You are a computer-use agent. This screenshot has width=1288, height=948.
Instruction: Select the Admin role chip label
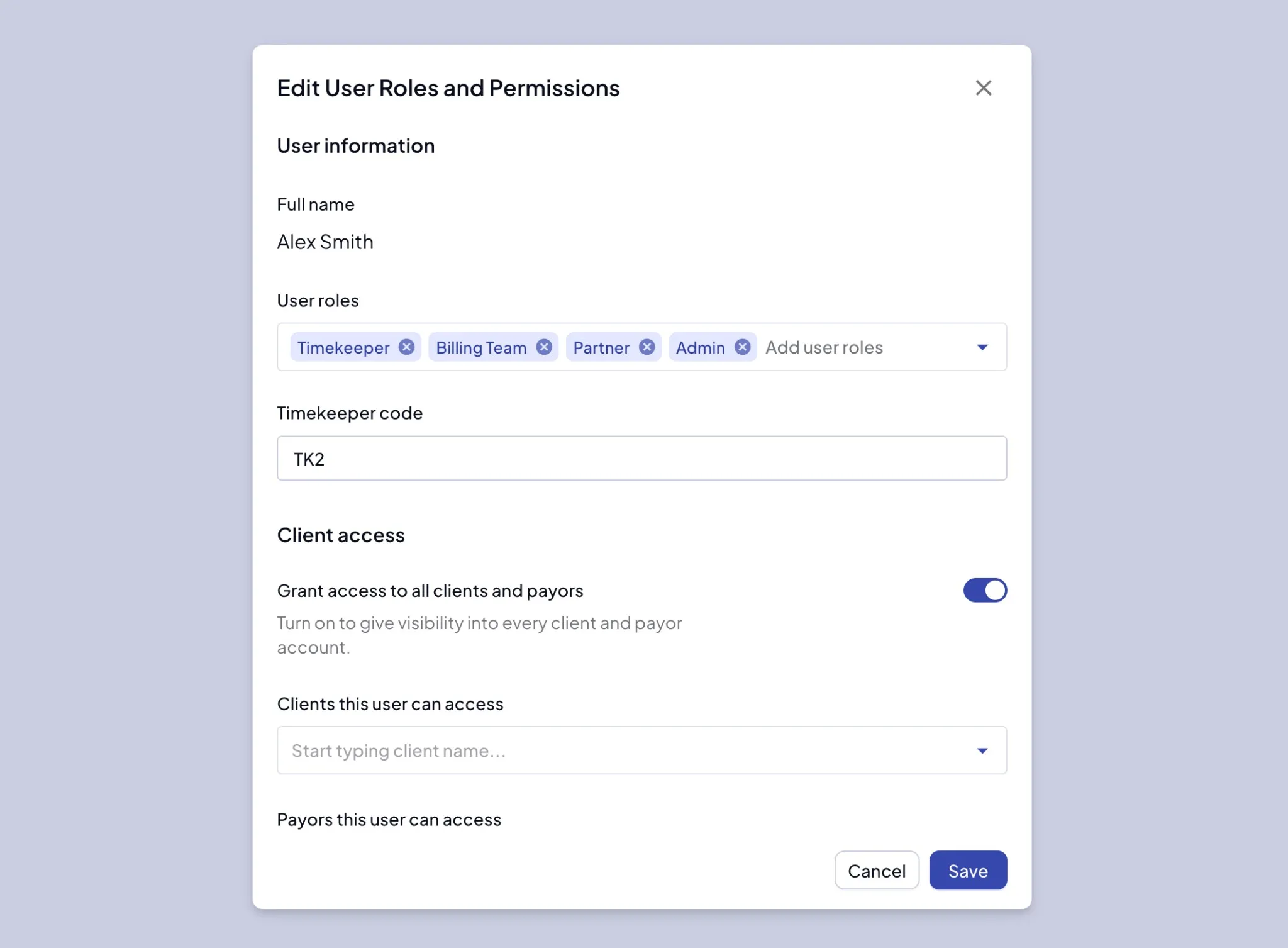click(x=700, y=348)
